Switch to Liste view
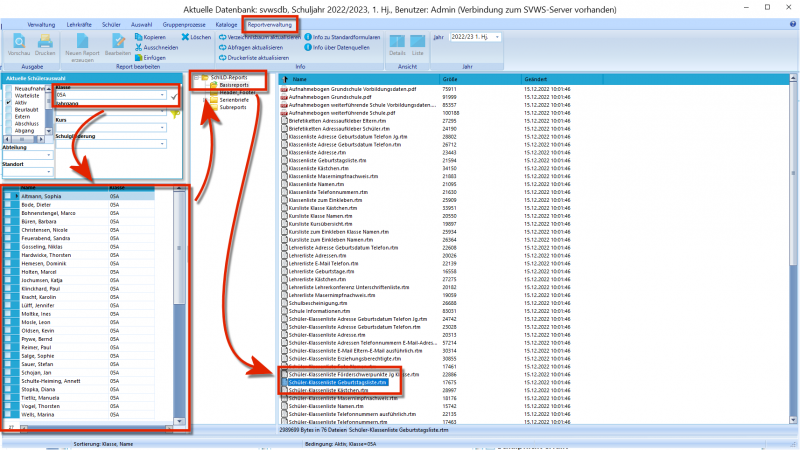 [417, 45]
